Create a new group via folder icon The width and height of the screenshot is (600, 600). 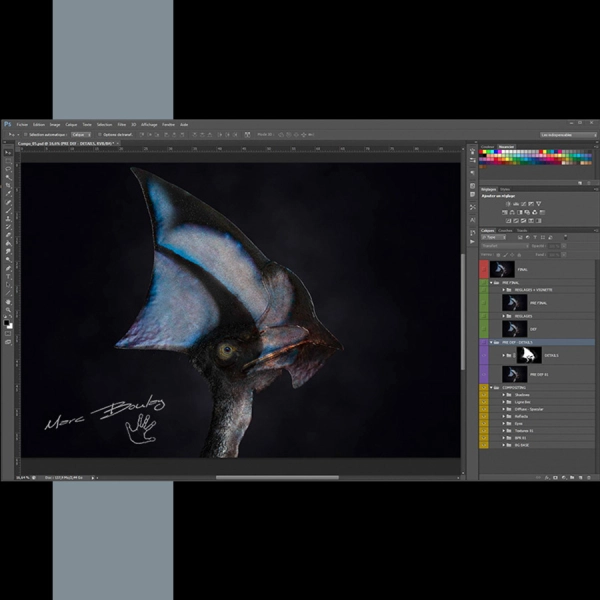(x=572, y=478)
